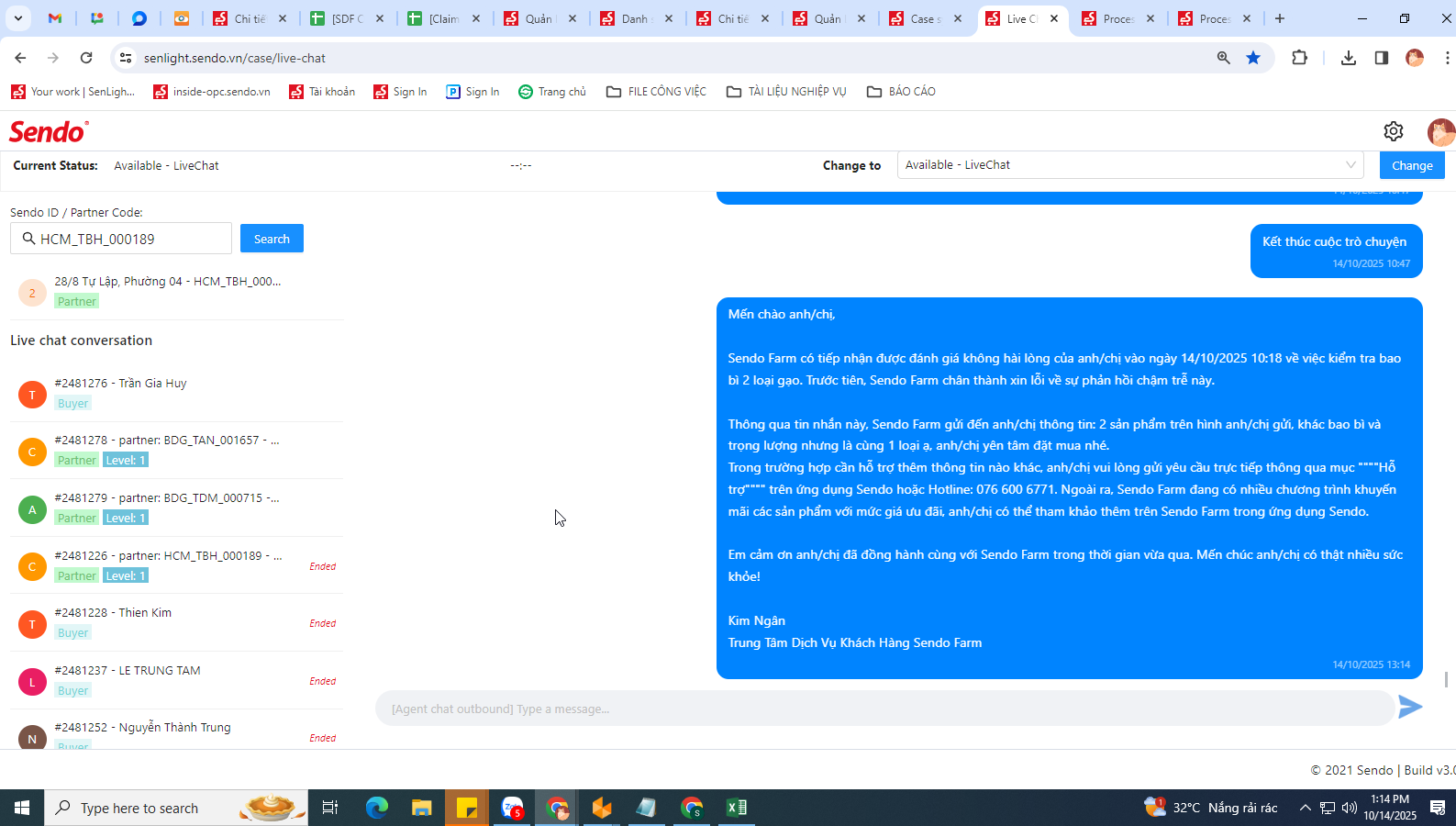
Task: Toggle the browser side panel icon
Action: pos(1381,58)
